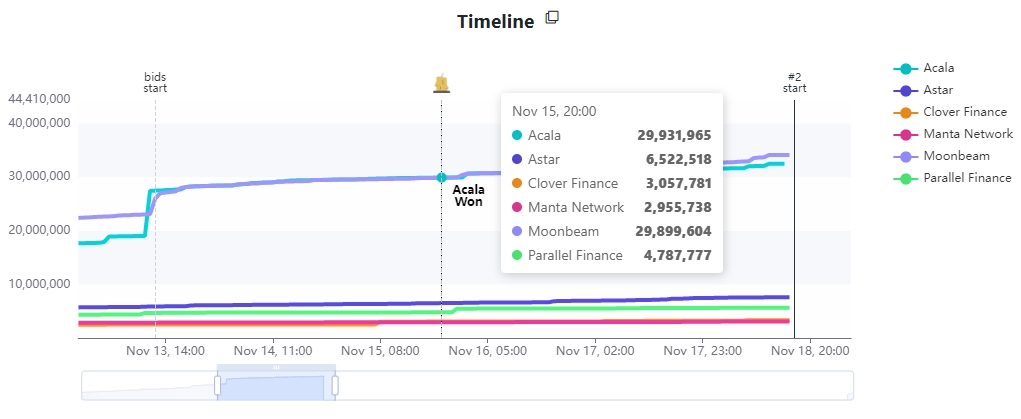Select the teal data point at Acala Won
1021x419 pixels.
point(441,177)
